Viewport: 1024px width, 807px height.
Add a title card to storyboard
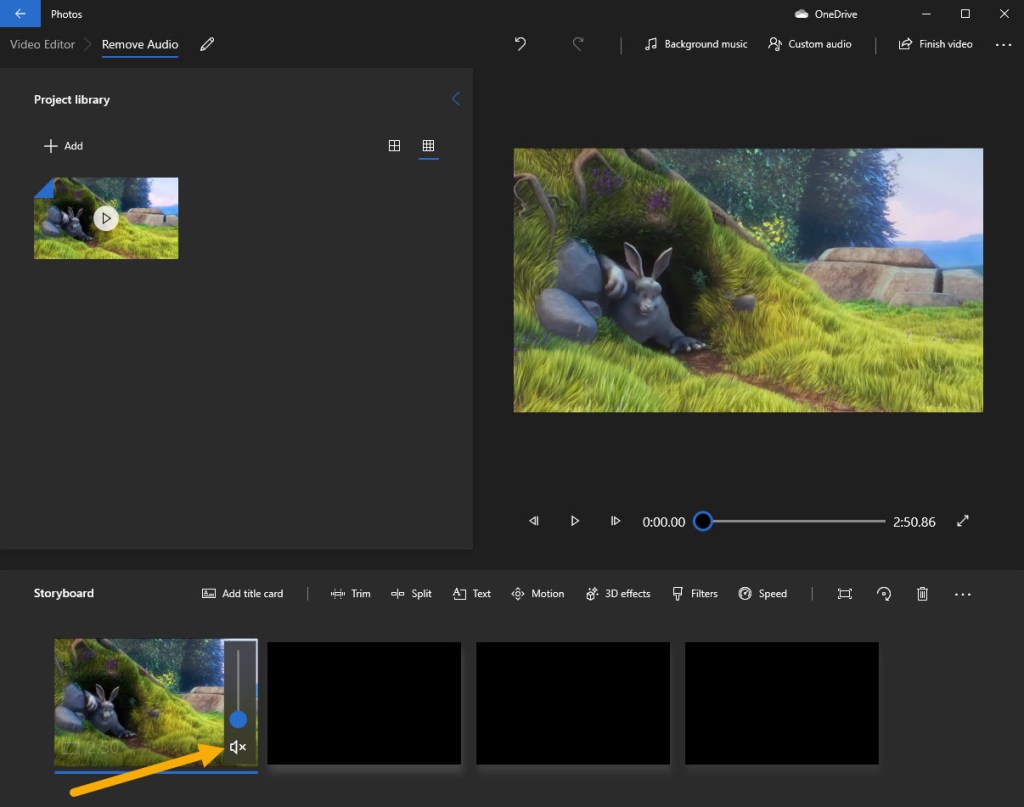click(242, 593)
